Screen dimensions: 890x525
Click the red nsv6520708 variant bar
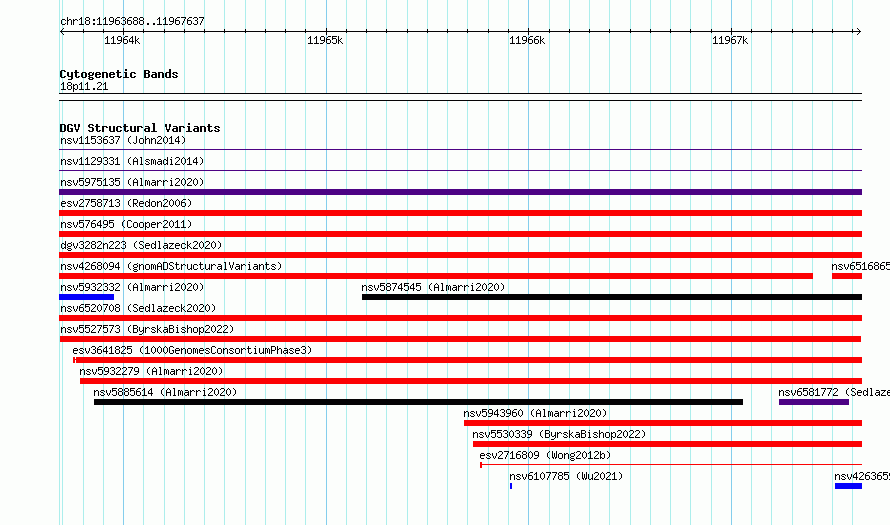460,318
